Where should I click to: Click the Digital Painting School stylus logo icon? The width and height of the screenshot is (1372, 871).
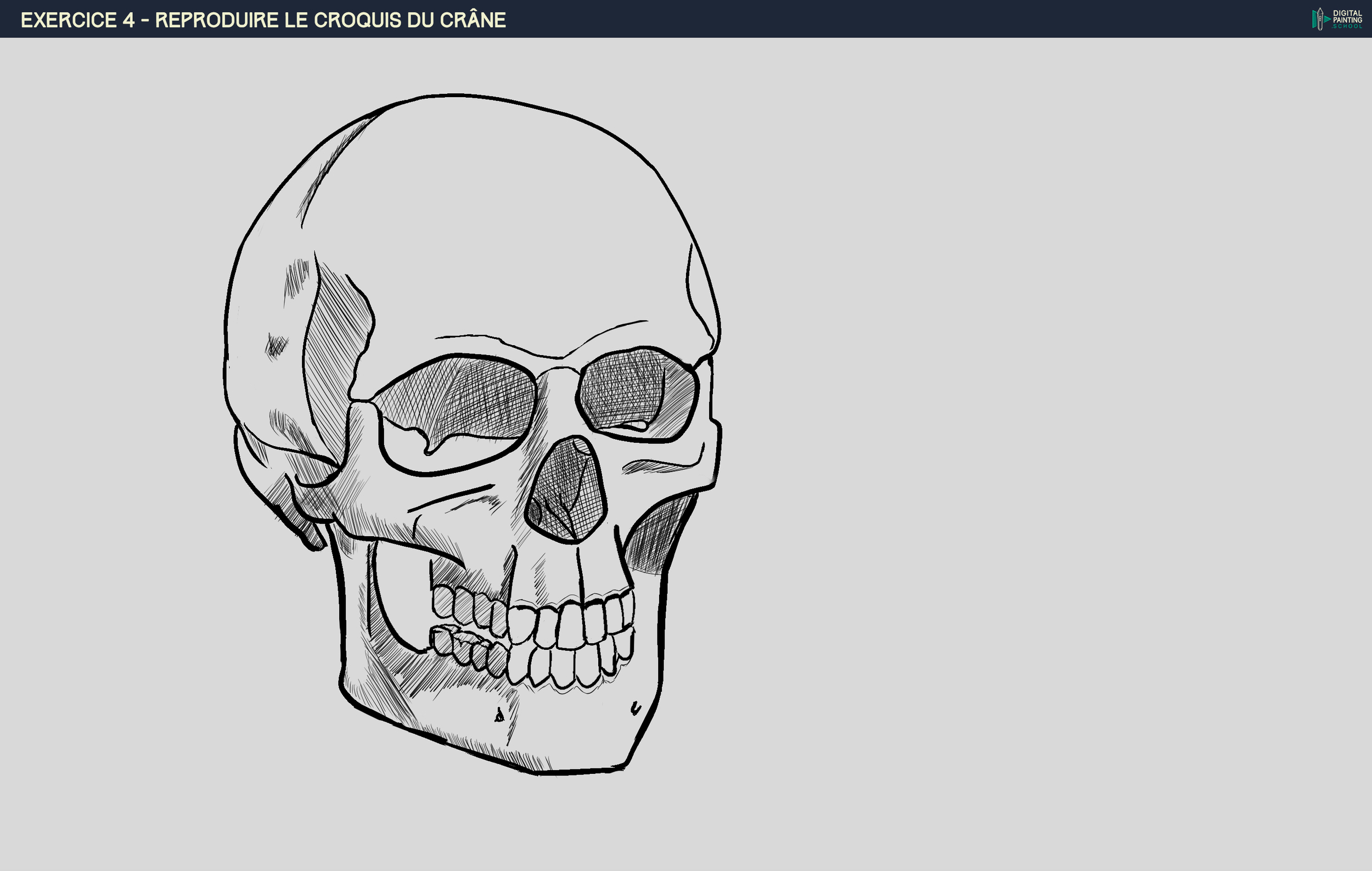(1319, 19)
